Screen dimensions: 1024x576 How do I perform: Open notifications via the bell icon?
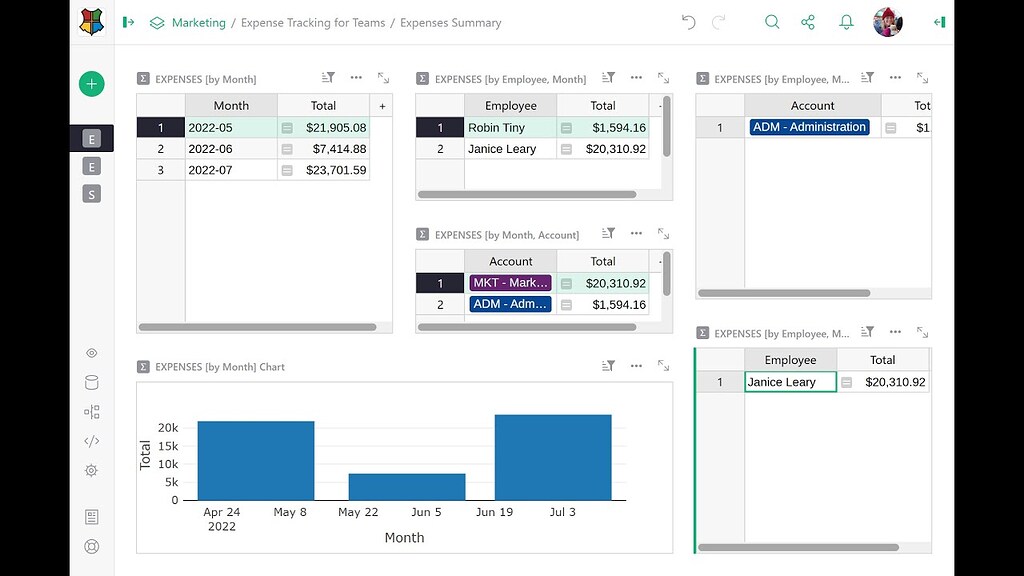pos(845,21)
